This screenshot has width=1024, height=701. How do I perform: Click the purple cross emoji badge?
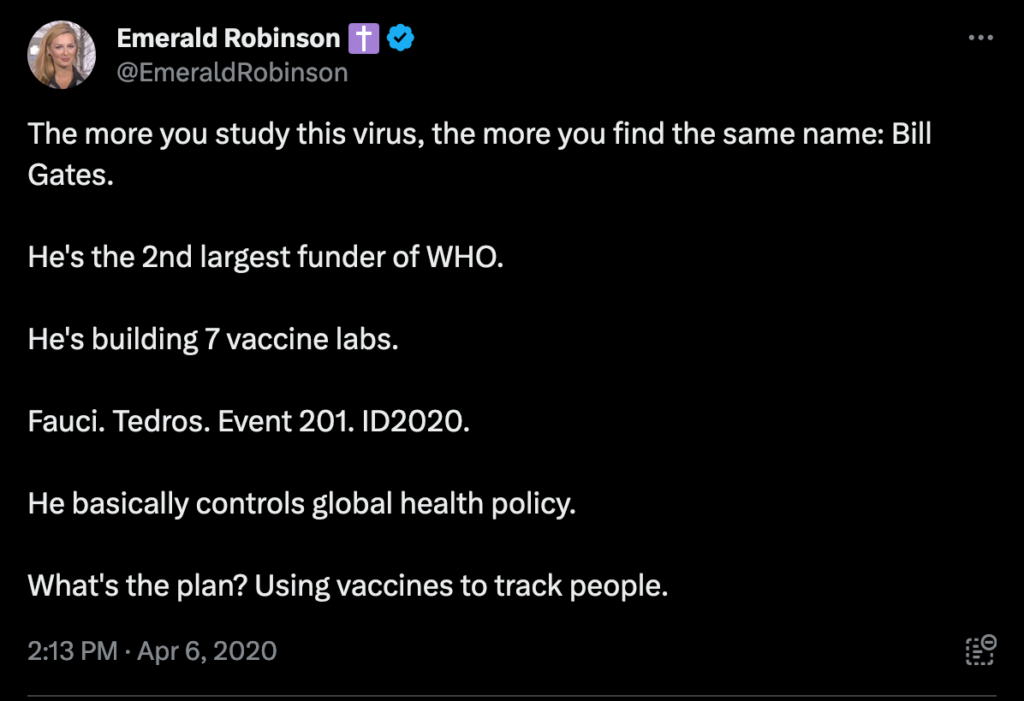363,39
